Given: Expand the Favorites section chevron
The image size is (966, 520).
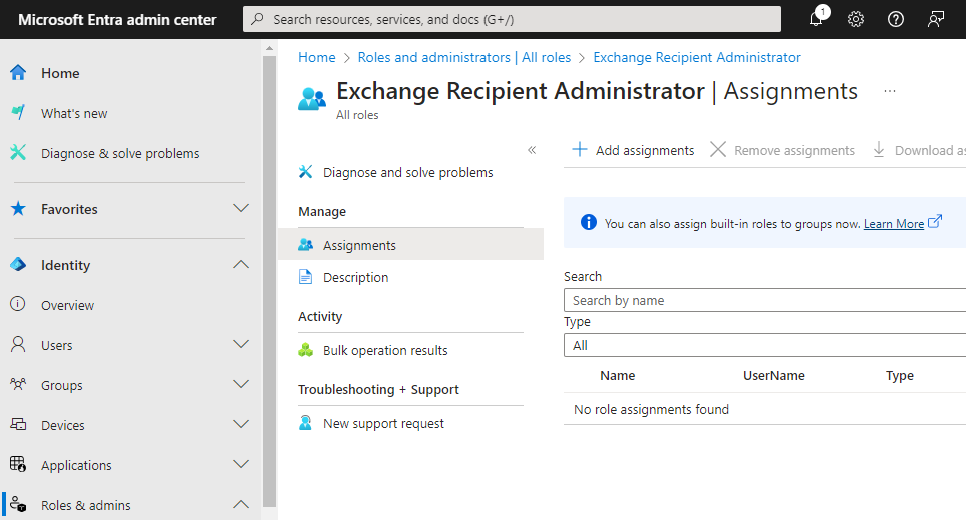Looking at the screenshot, I should (x=241, y=208).
